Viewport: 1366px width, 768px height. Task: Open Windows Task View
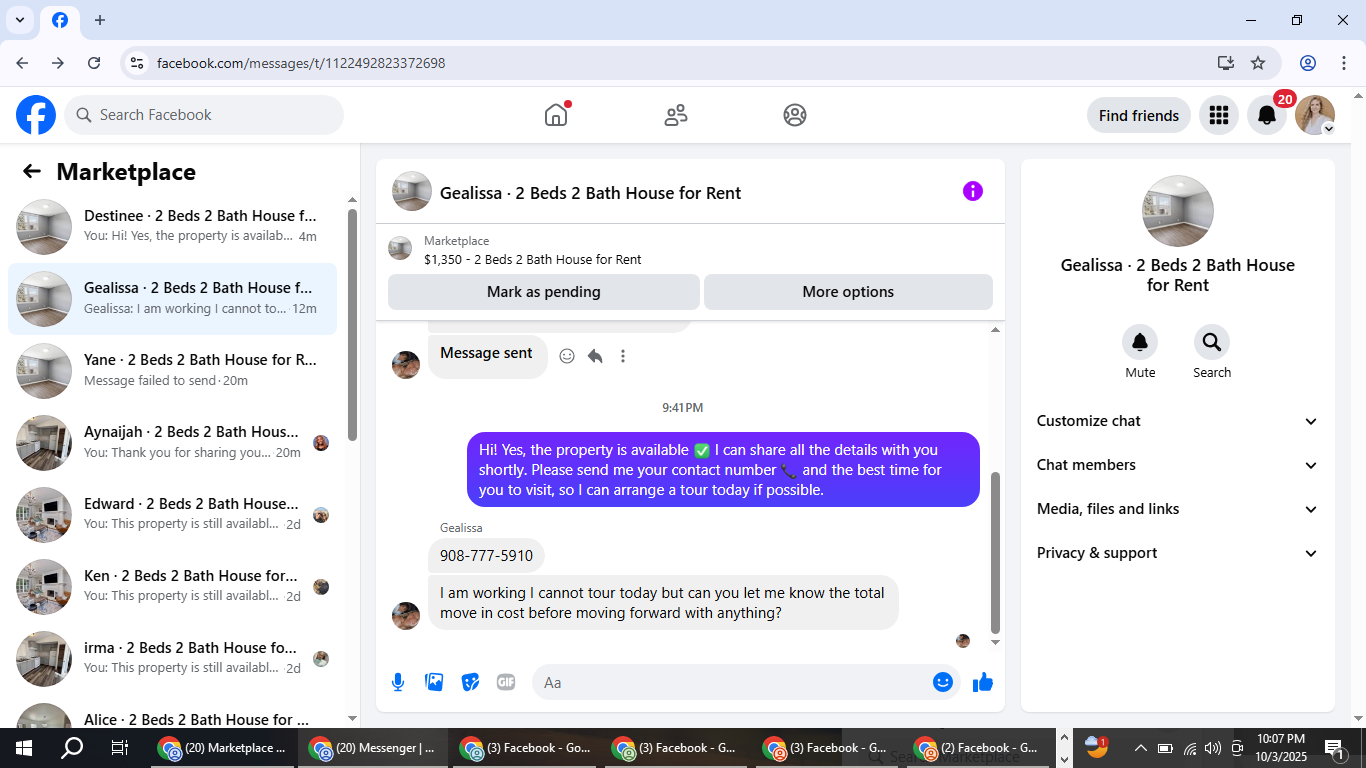pos(120,748)
